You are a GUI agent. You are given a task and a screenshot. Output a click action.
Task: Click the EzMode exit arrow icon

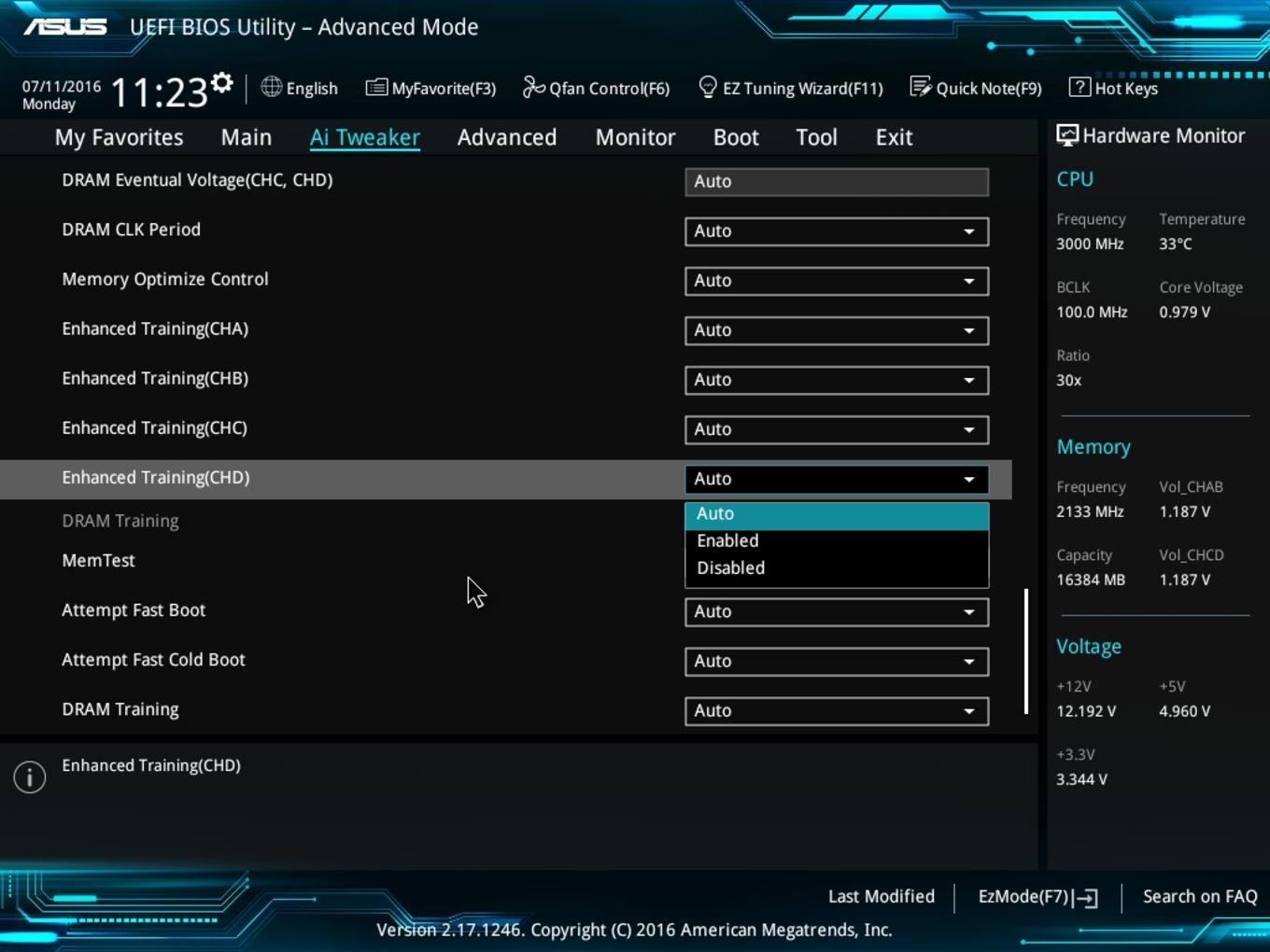(1086, 898)
